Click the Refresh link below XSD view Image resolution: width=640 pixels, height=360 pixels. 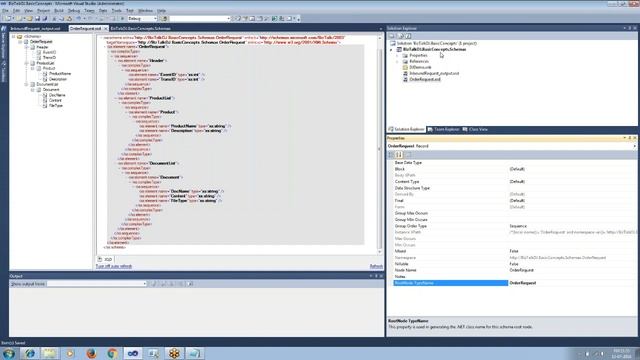376,266
